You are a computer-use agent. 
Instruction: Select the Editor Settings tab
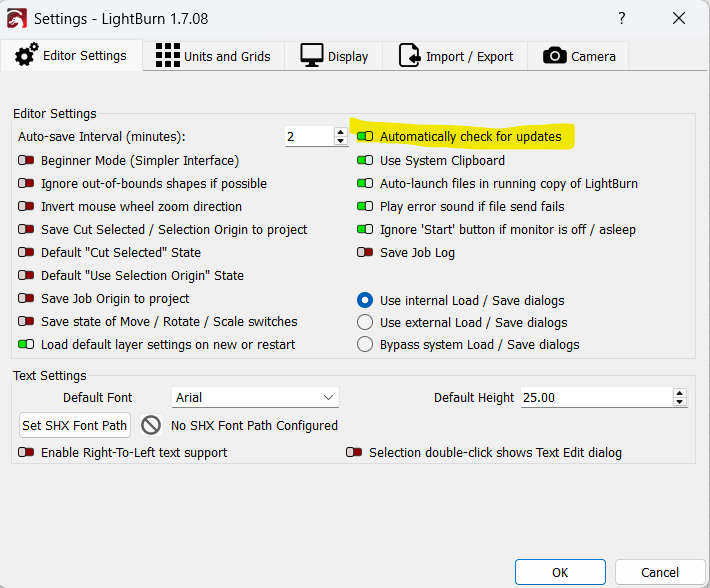[x=71, y=56]
